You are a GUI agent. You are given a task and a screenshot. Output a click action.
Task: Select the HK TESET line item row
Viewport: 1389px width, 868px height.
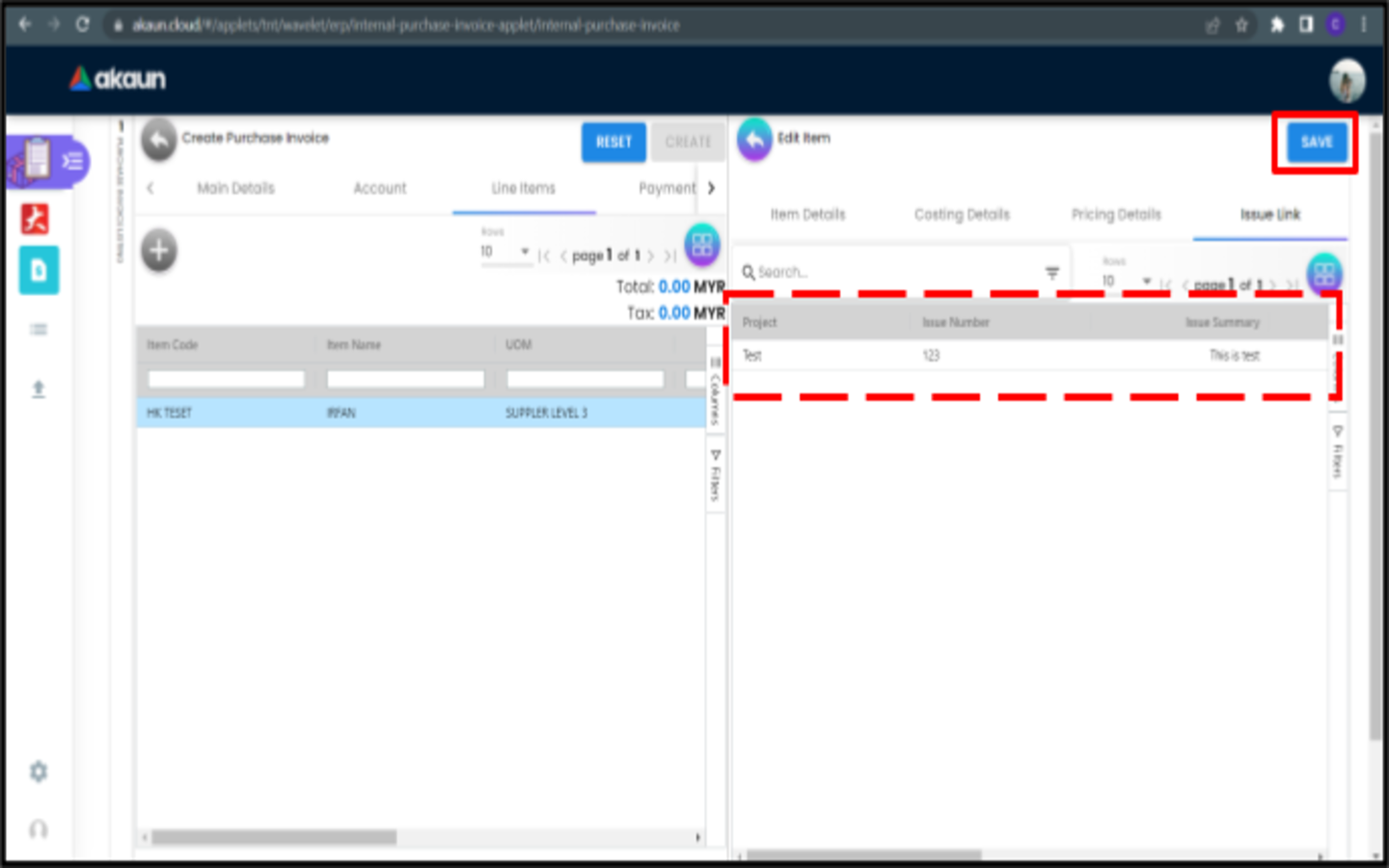(x=421, y=413)
